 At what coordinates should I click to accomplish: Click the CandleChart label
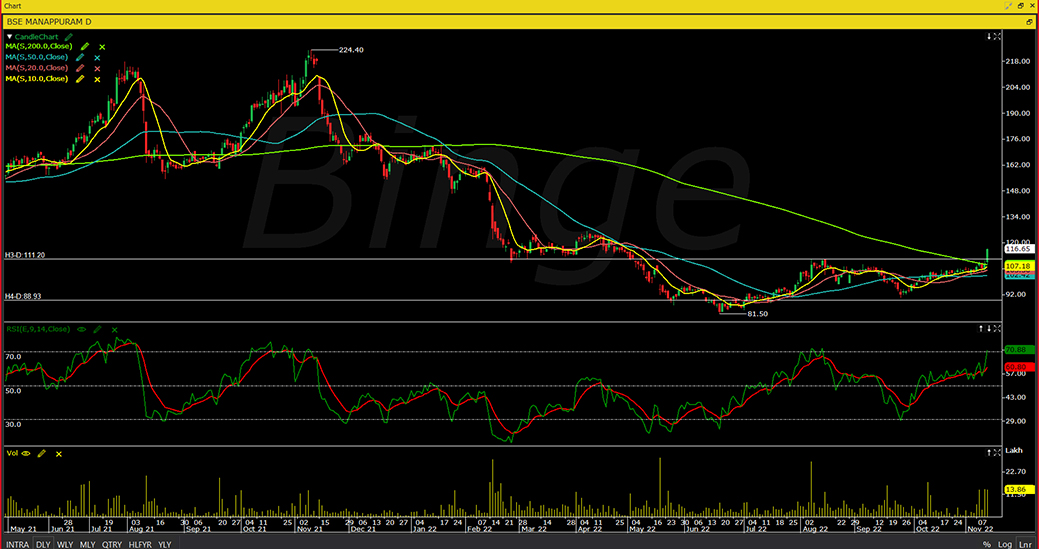(38, 37)
